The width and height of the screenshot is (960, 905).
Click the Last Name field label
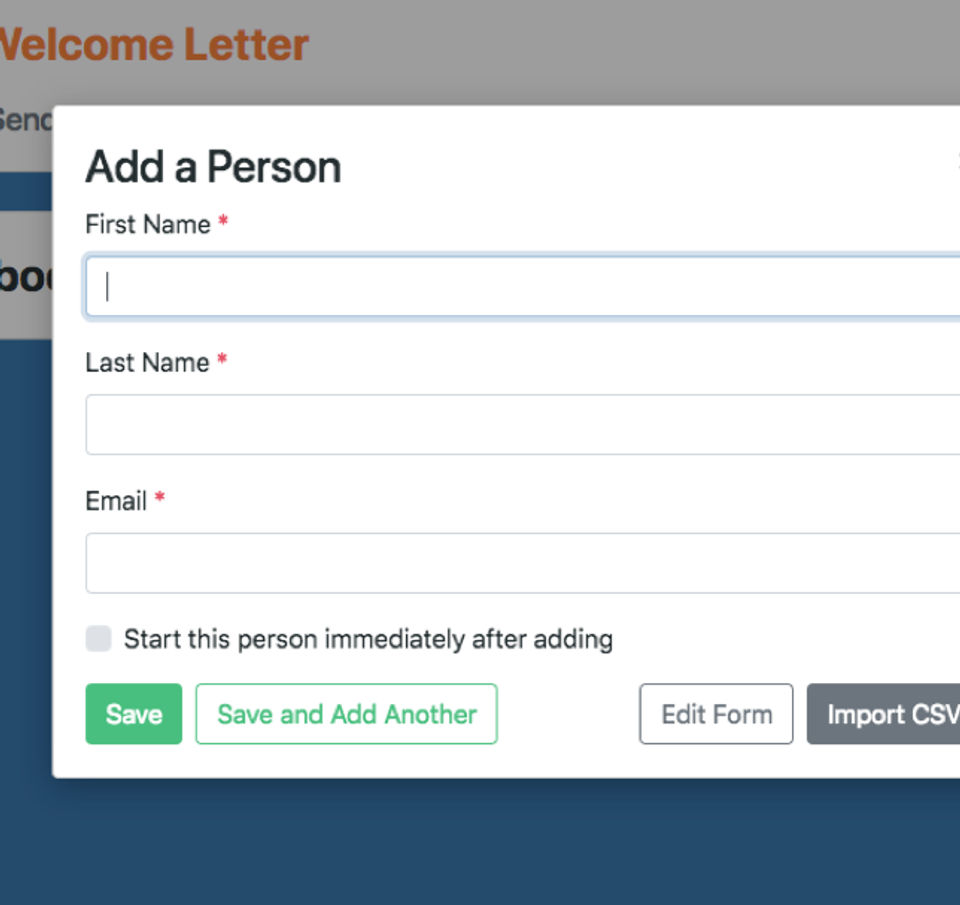[147, 362]
